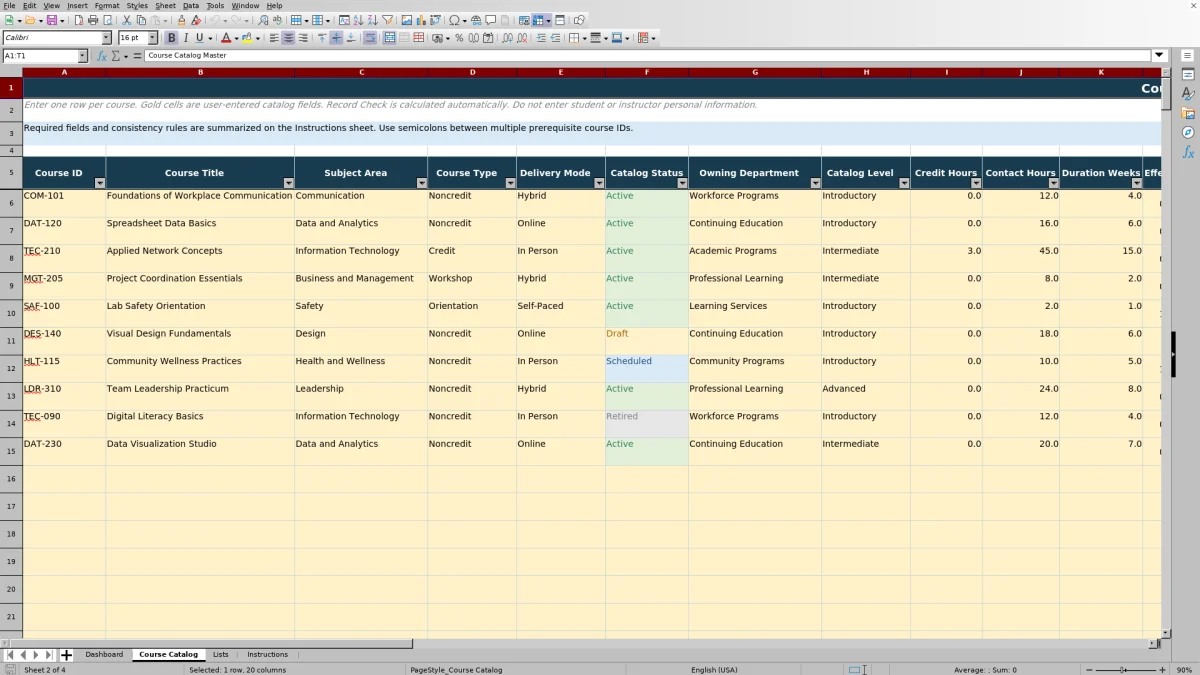Open the sidebar Navigator compass icon
The height and width of the screenshot is (675, 1200).
click(1188, 132)
